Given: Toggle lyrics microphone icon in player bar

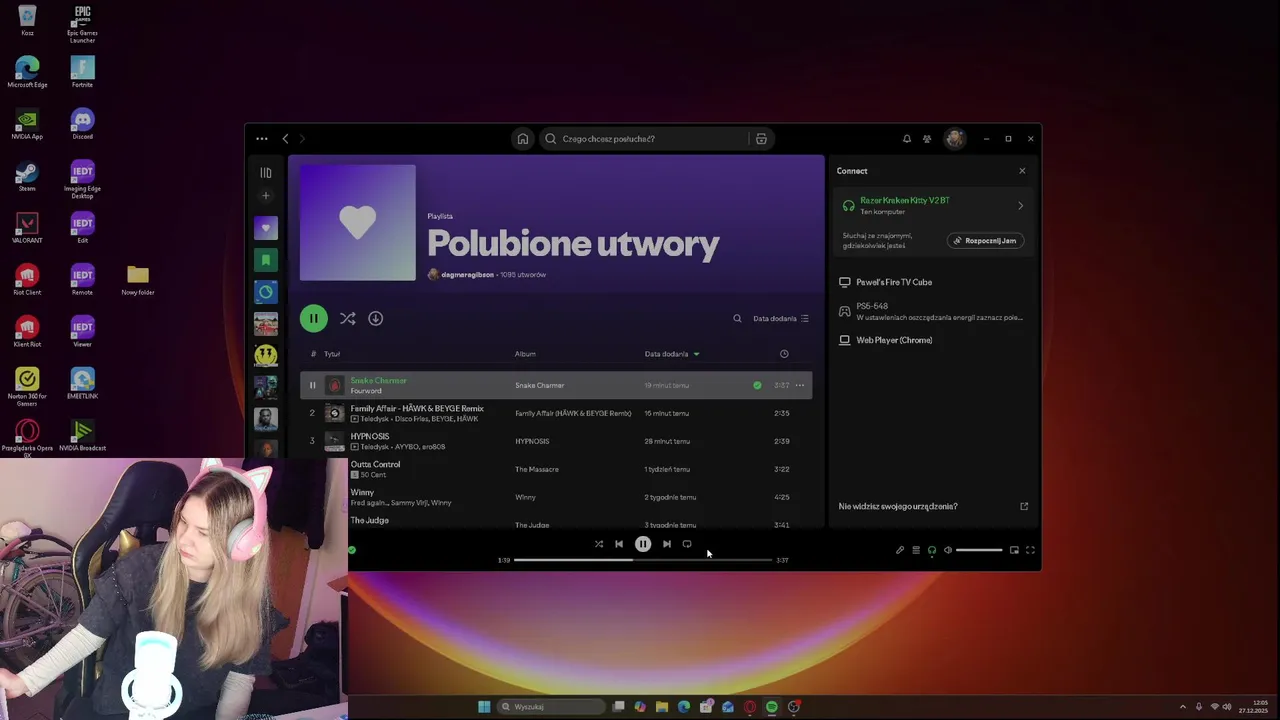Looking at the screenshot, I should click(900, 550).
